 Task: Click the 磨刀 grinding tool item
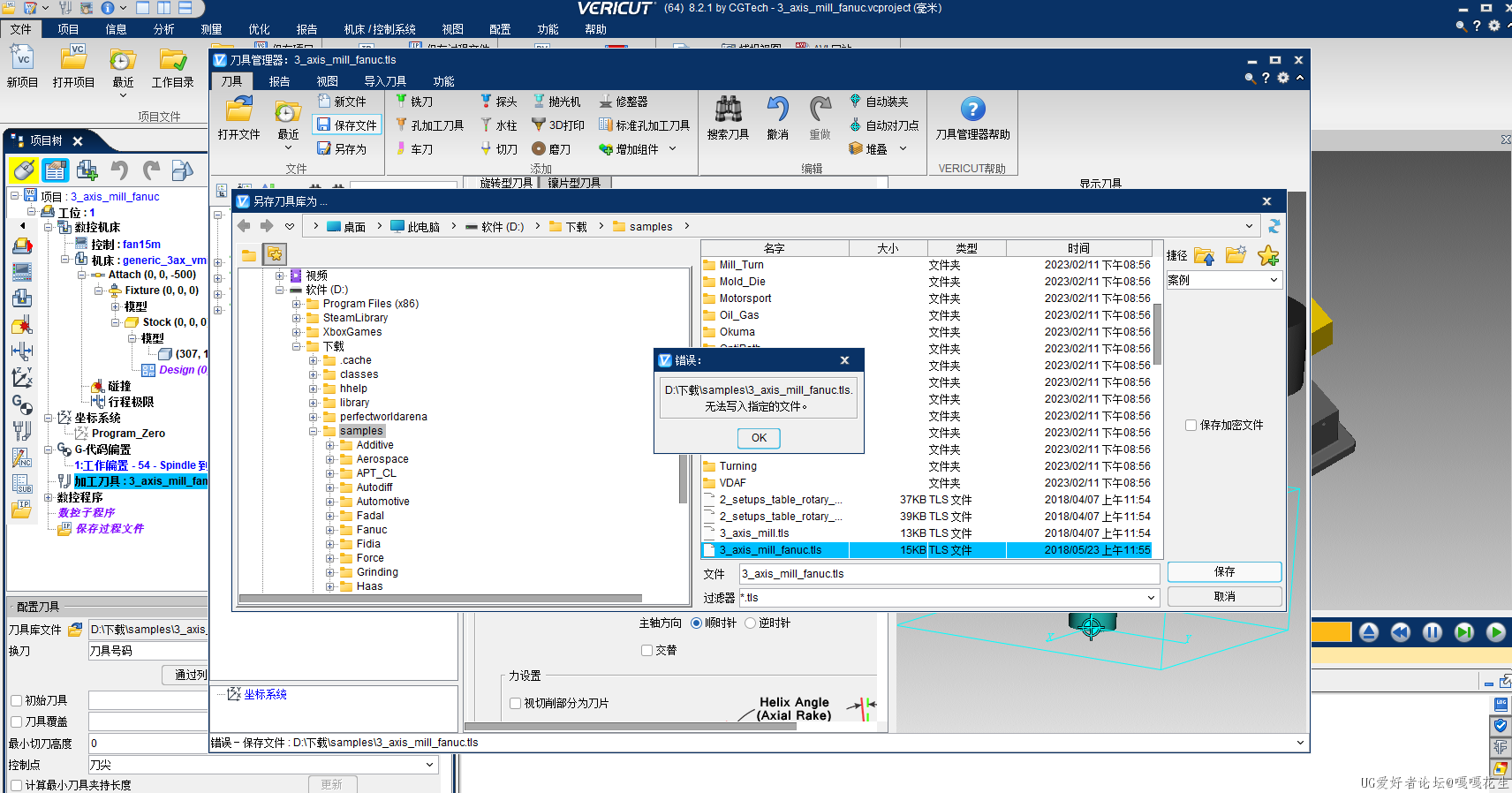pyautogui.click(x=551, y=149)
